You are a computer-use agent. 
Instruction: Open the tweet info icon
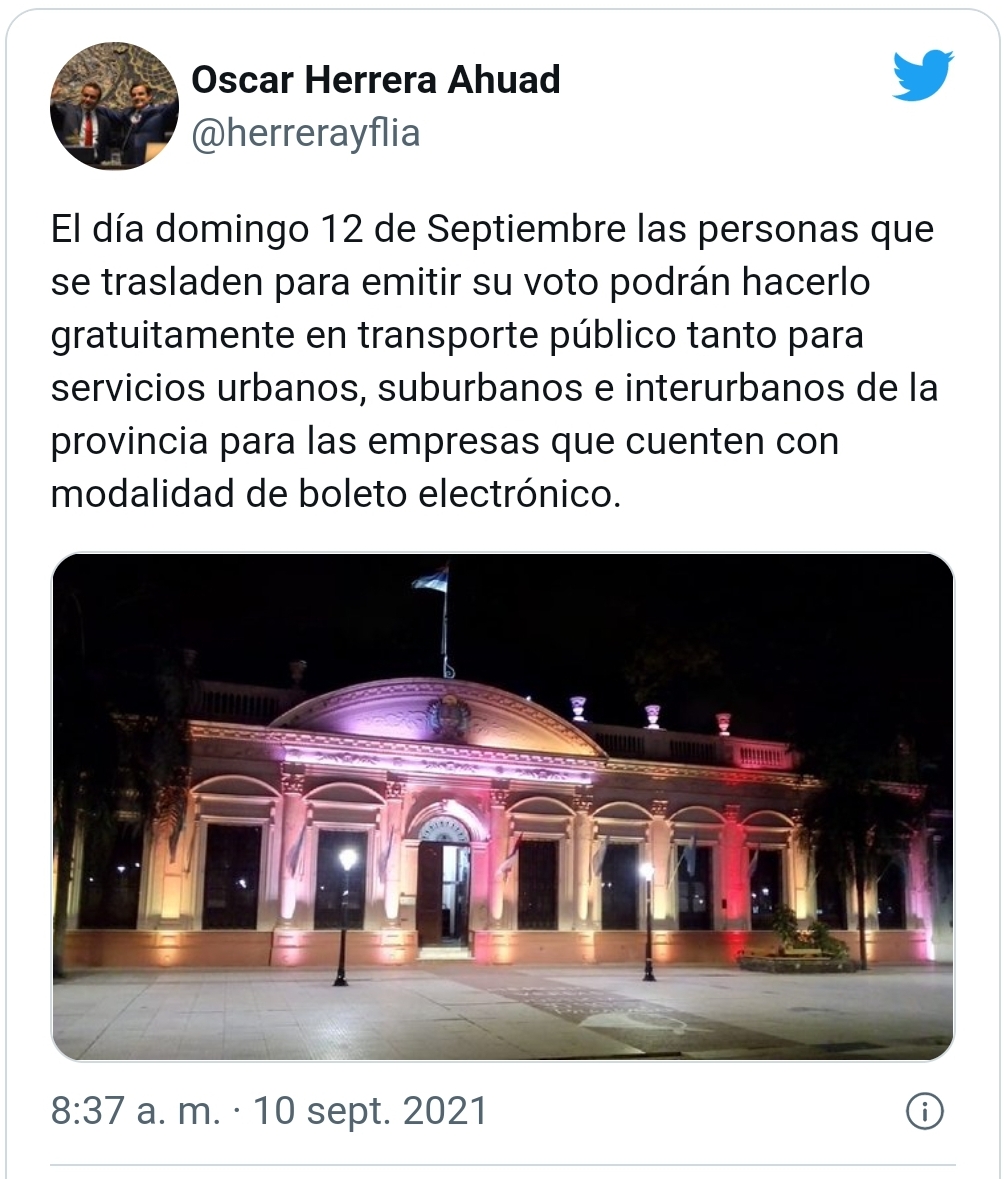tap(925, 1111)
